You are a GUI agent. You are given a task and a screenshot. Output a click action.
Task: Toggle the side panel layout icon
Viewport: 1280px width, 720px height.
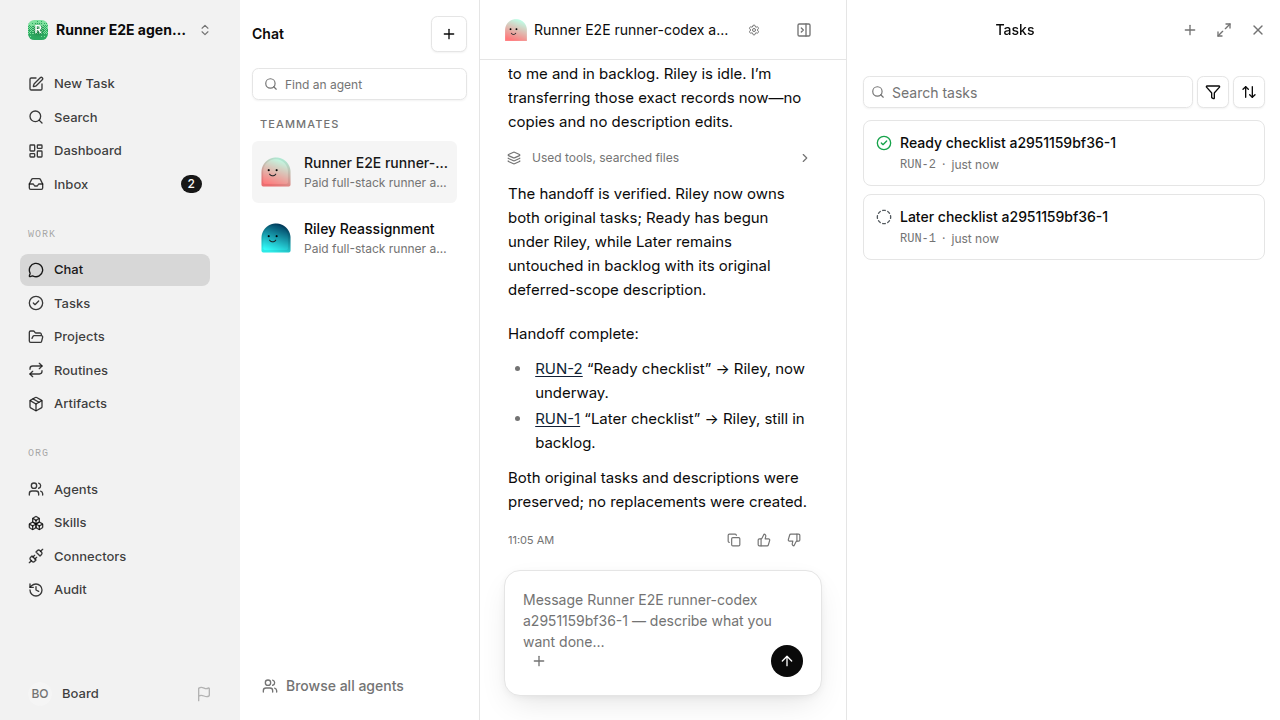tap(804, 30)
